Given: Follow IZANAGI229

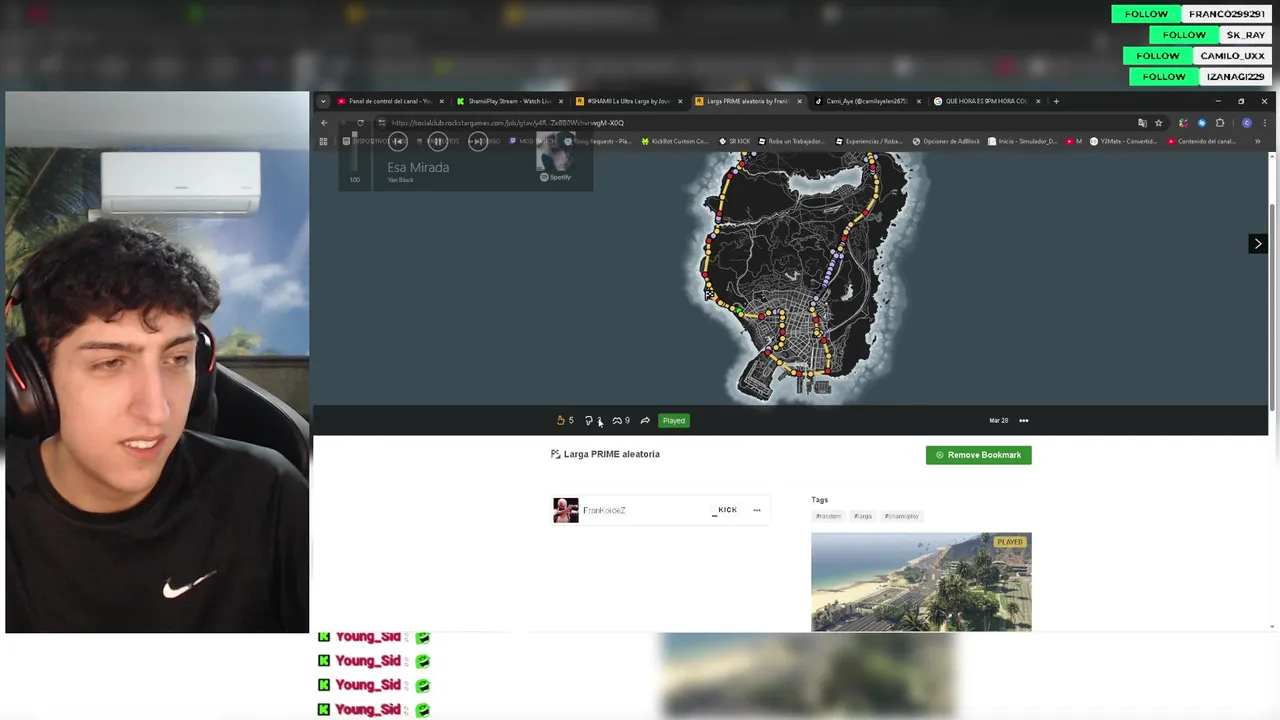Looking at the screenshot, I should pyautogui.click(x=1164, y=77).
